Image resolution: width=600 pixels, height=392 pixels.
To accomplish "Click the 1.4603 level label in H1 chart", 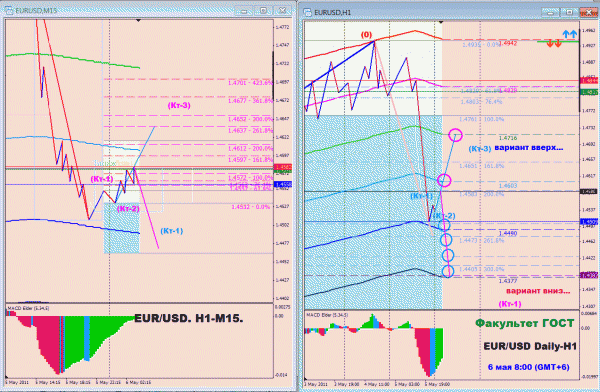I will 508,186.
